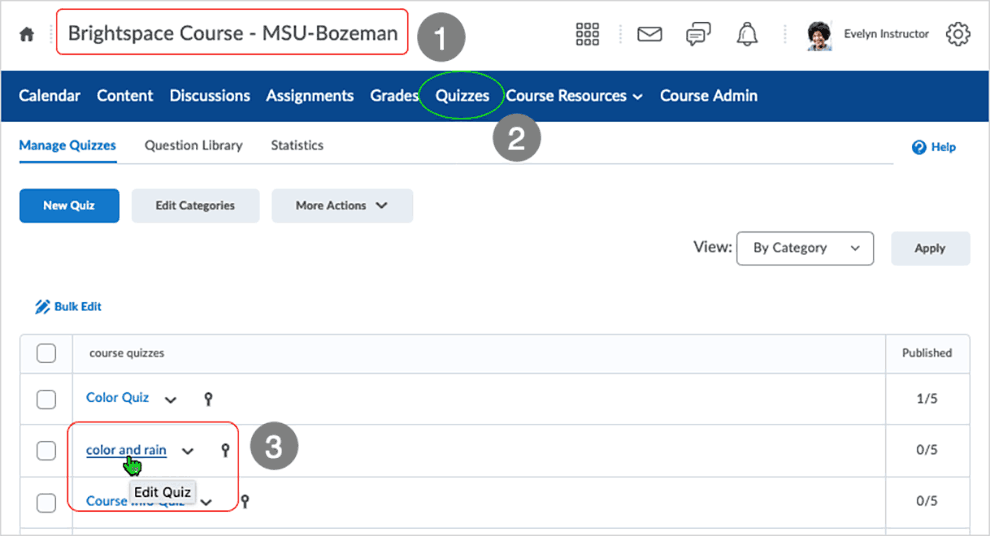Open Discussions in the navbar
This screenshot has width=990, height=536.
pyautogui.click(x=210, y=96)
